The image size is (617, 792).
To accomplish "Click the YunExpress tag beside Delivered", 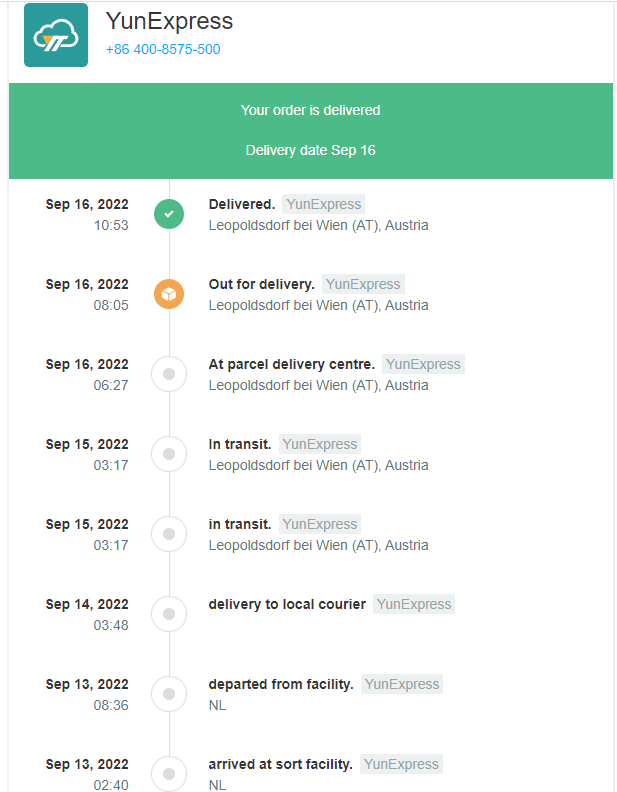I will tap(324, 204).
